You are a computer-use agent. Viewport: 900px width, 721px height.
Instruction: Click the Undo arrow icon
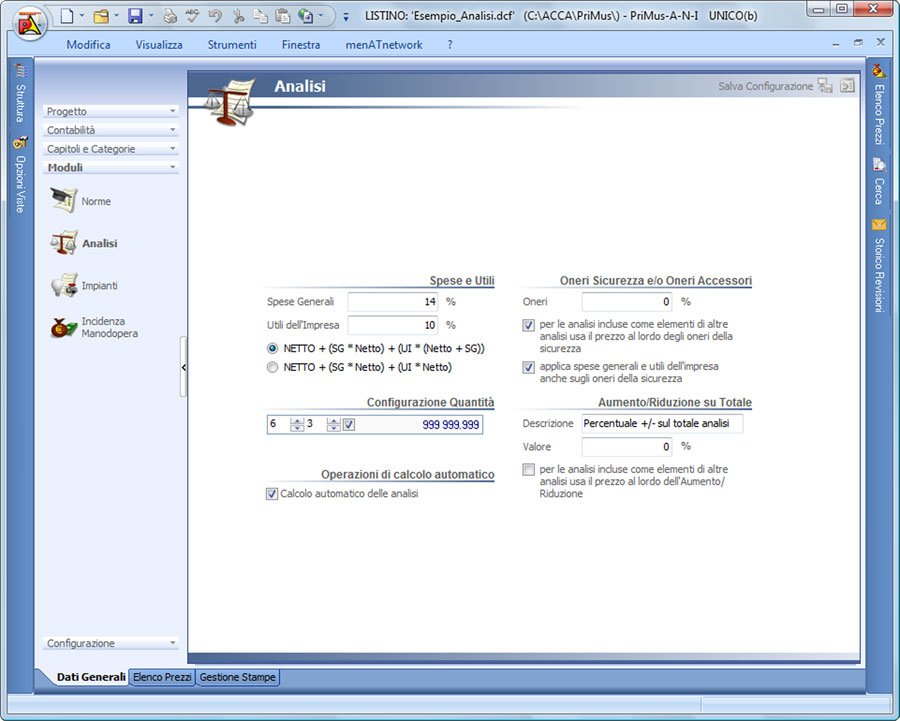[214, 16]
